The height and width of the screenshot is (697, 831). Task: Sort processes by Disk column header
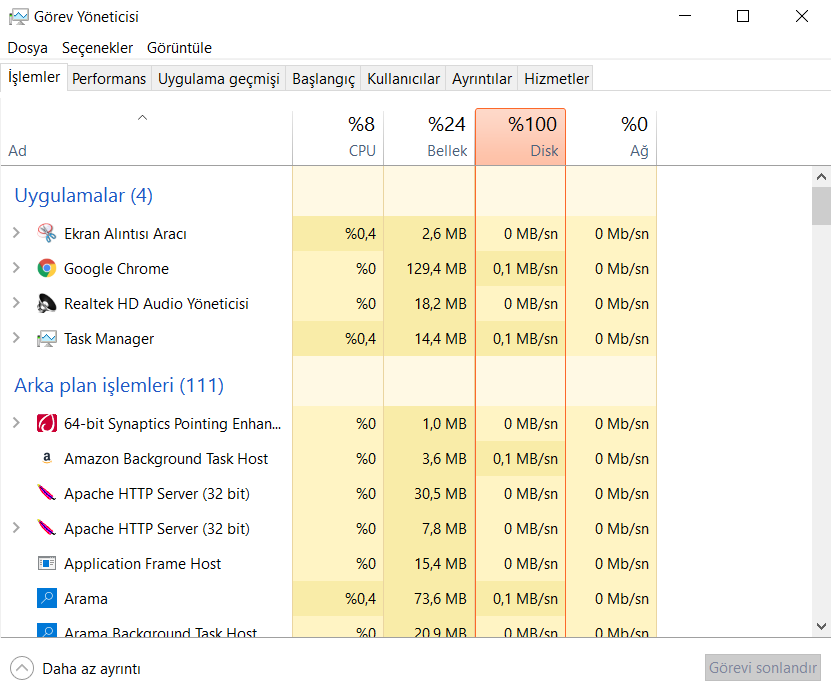(520, 137)
